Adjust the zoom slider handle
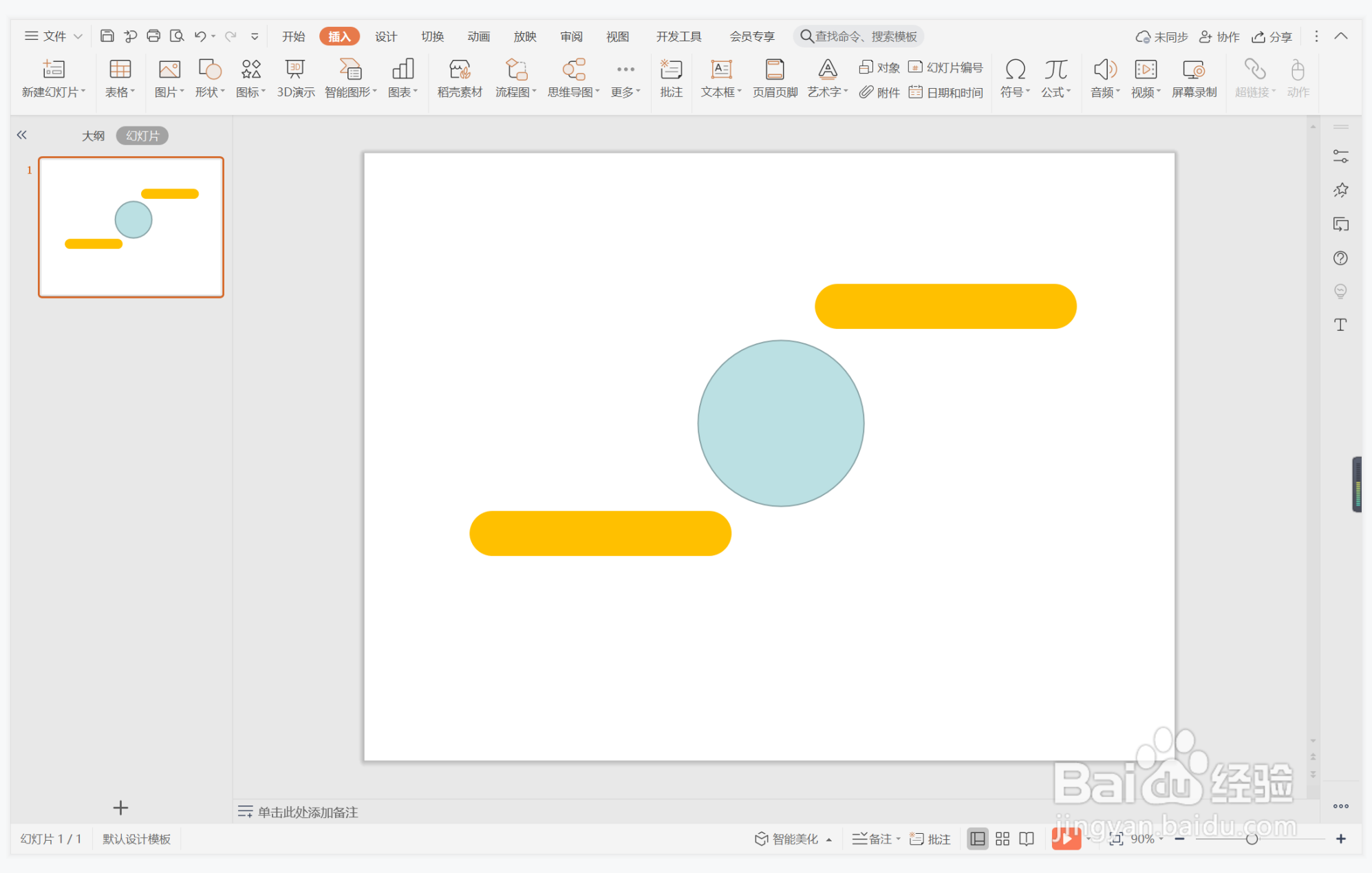The width and height of the screenshot is (1372, 873). (1252, 839)
